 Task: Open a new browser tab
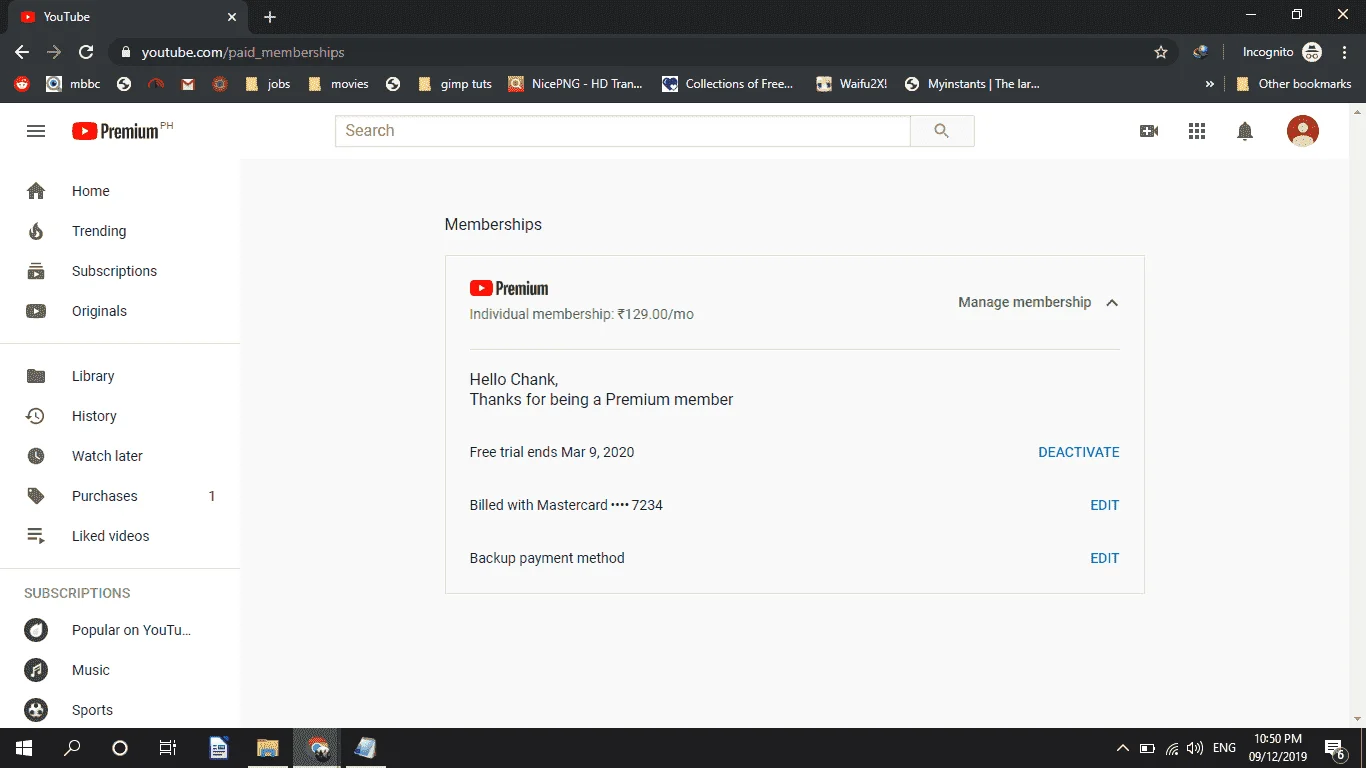(x=270, y=17)
